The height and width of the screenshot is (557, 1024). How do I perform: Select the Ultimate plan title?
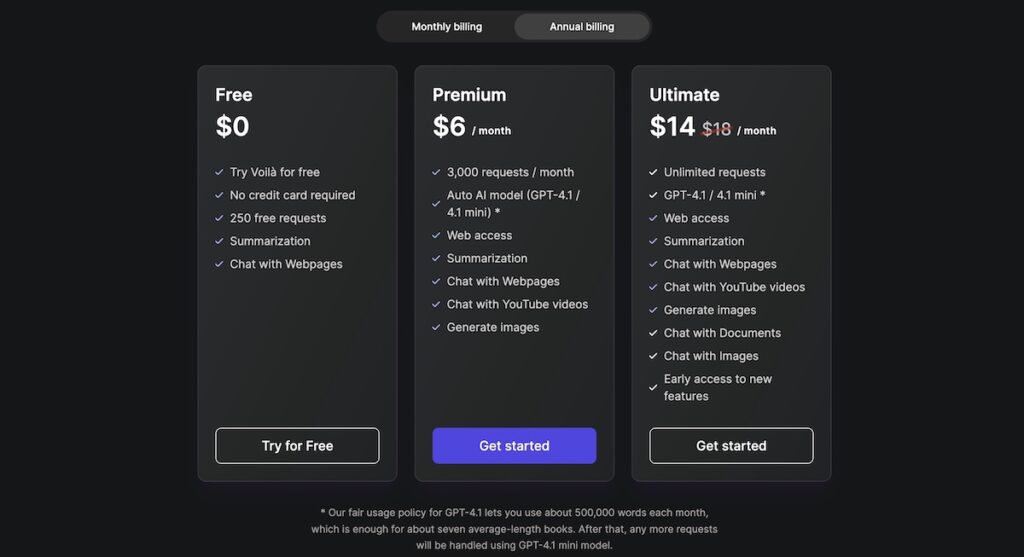[x=684, y=95]
